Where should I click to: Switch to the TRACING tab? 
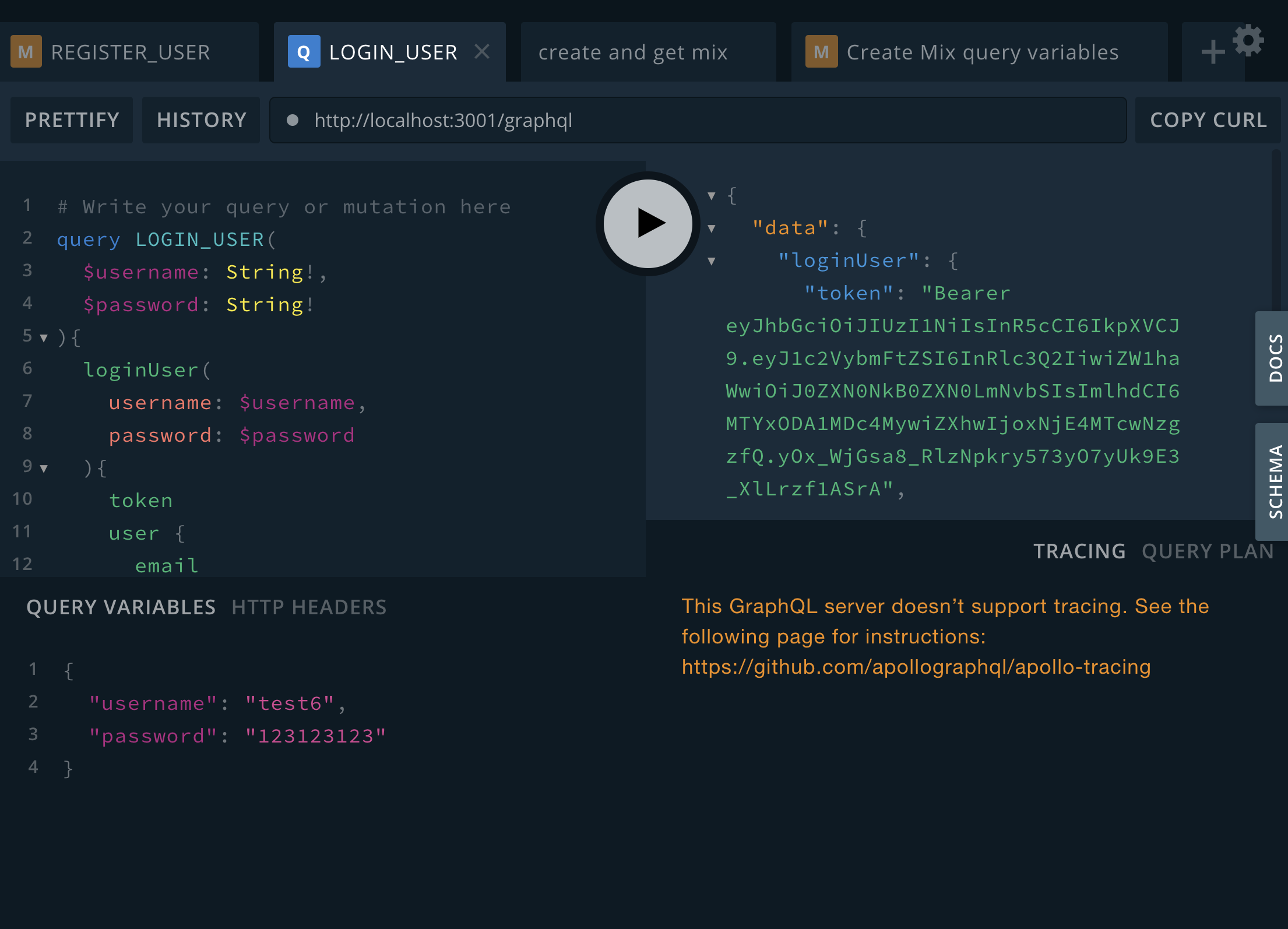1079,551
